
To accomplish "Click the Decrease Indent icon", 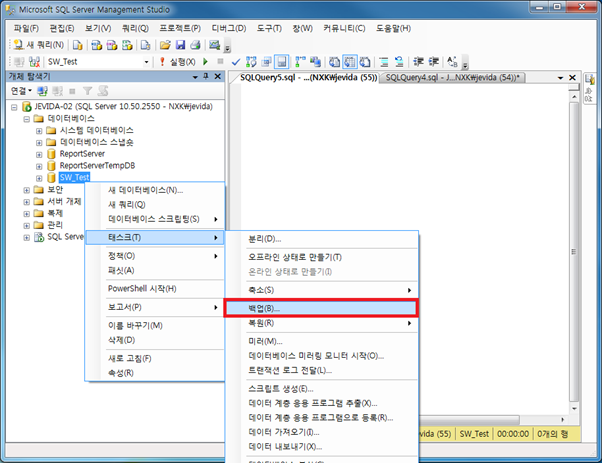I will 418,61.
